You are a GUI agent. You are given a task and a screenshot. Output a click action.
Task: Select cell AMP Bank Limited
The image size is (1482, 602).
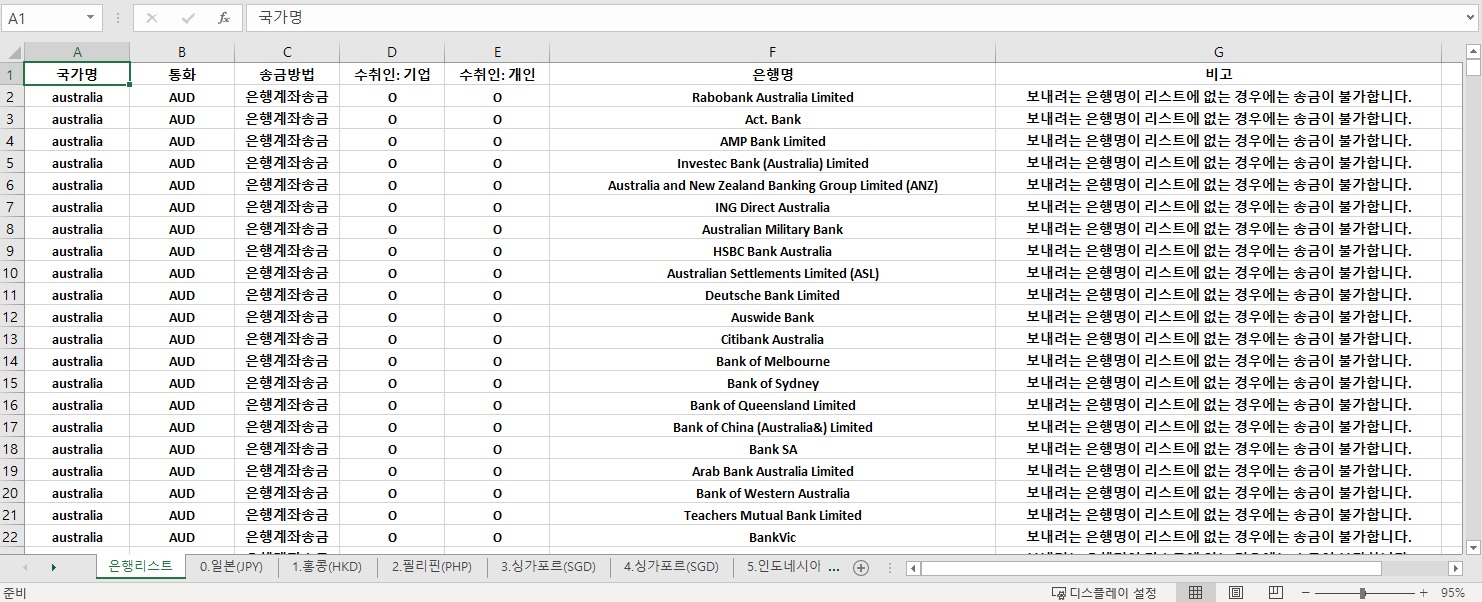coord(773,141)
